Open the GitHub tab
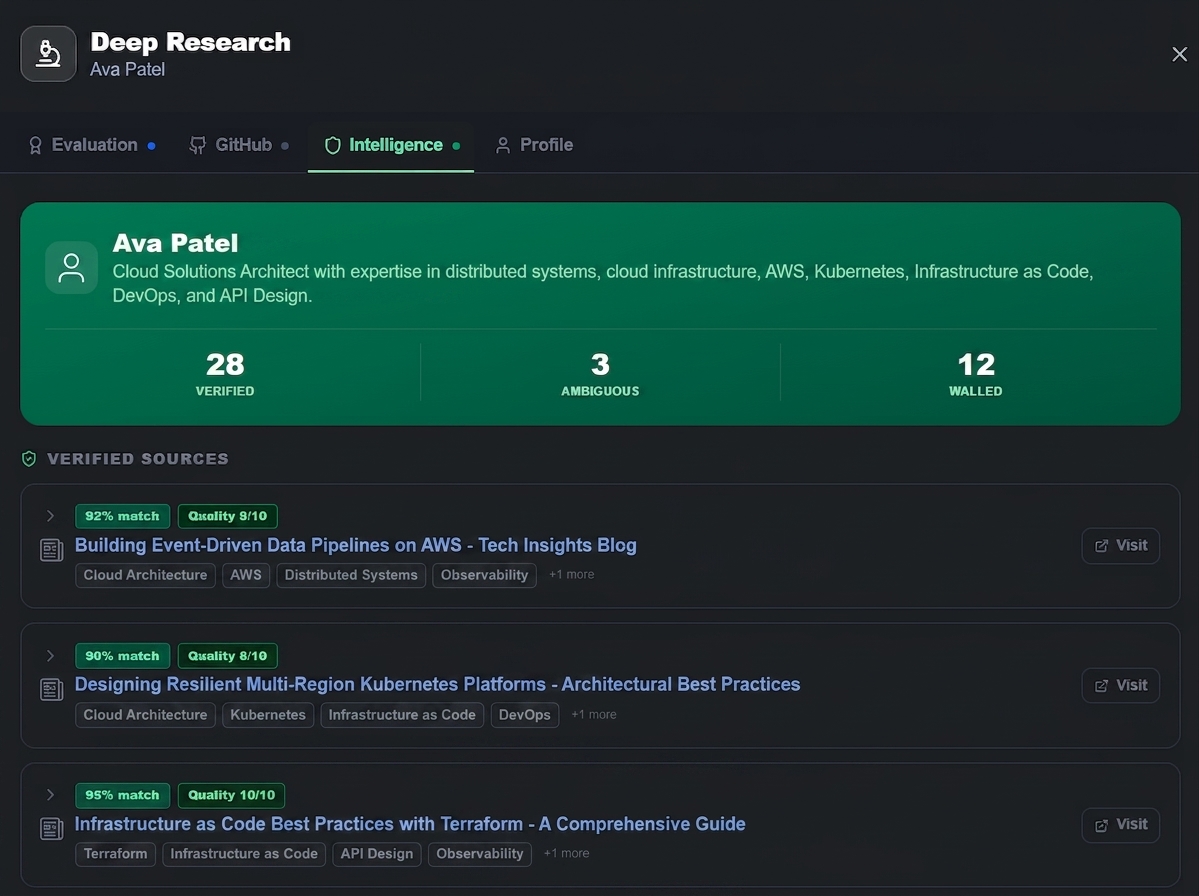Image resolution: width=1199 pixels, height=896 pixels. [x=239, y=144]
